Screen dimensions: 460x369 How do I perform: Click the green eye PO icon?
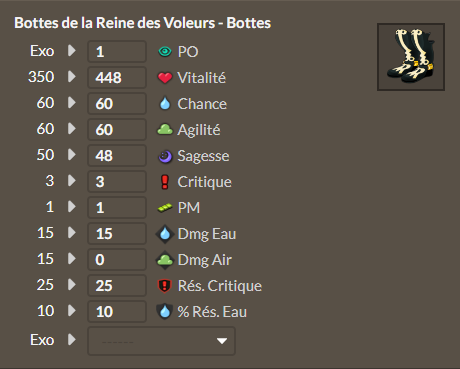[165, 52]
